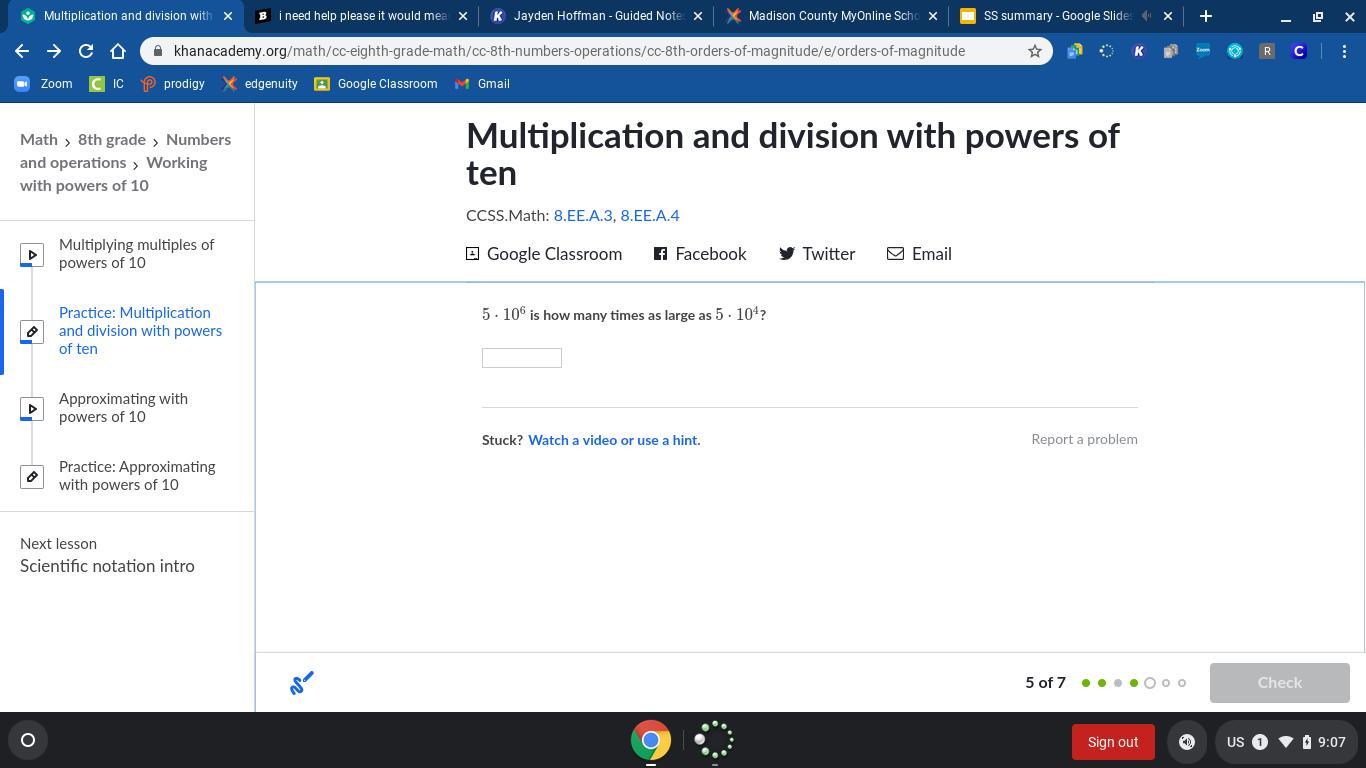Open the Chrome three-dot menu
Screen dimensions: 1366x768
tap(1344, 51)
